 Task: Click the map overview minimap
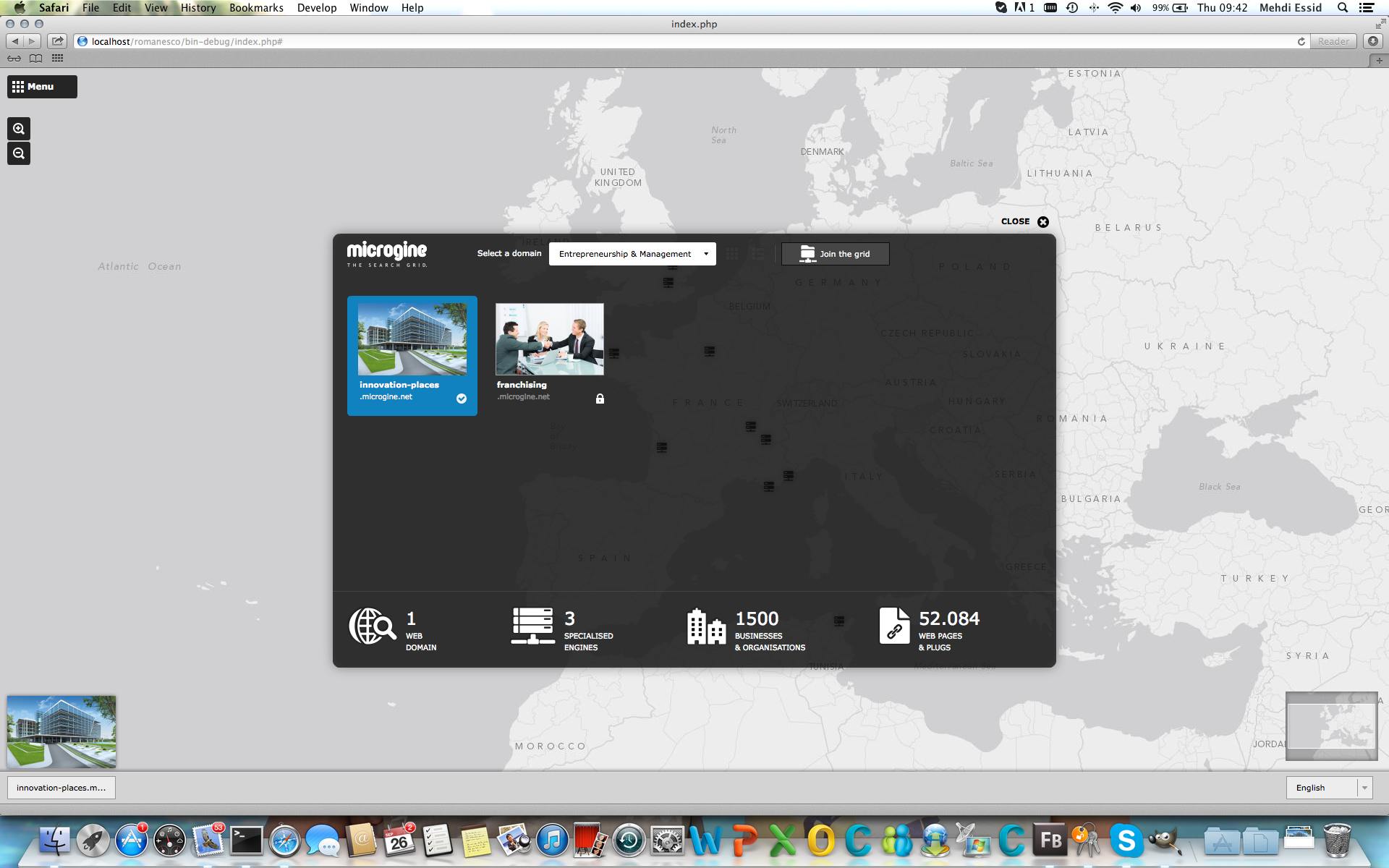click(x=1331, y=726)
